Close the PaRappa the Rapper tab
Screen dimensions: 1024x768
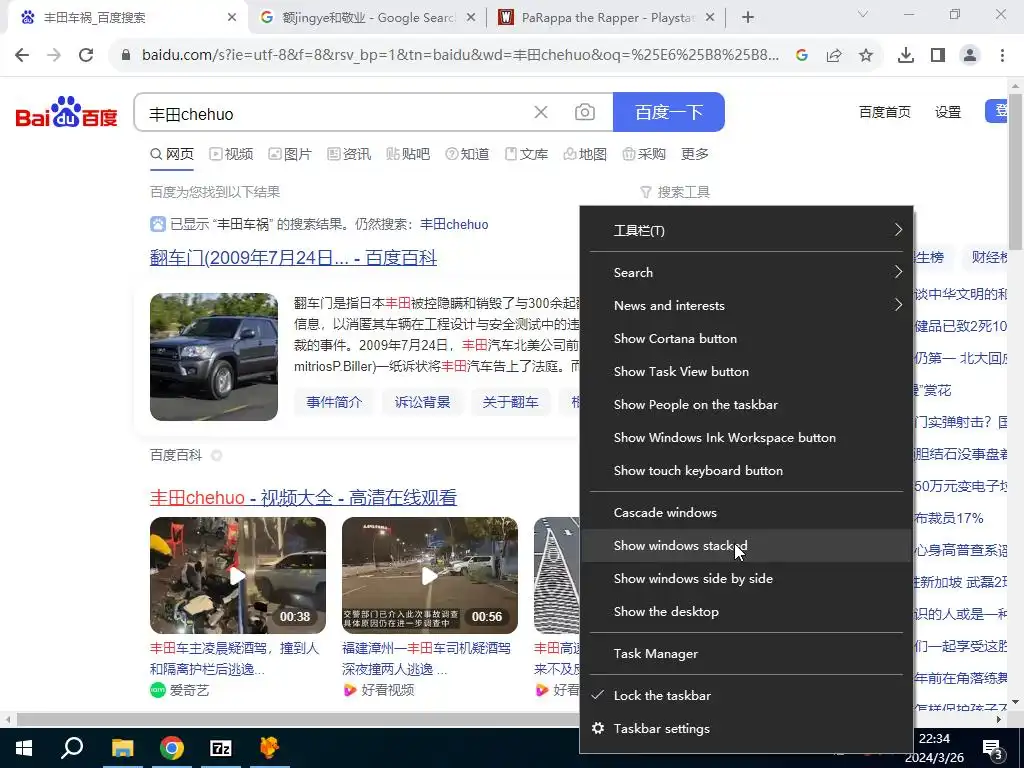click(711, 18)
